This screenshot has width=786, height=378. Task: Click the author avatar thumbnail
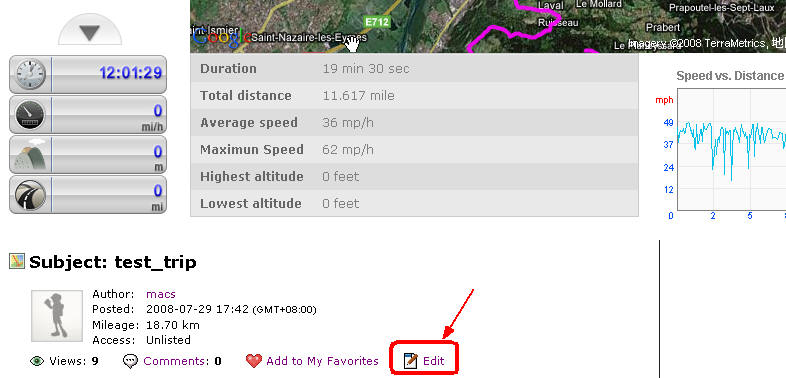[x=57, y=316]
